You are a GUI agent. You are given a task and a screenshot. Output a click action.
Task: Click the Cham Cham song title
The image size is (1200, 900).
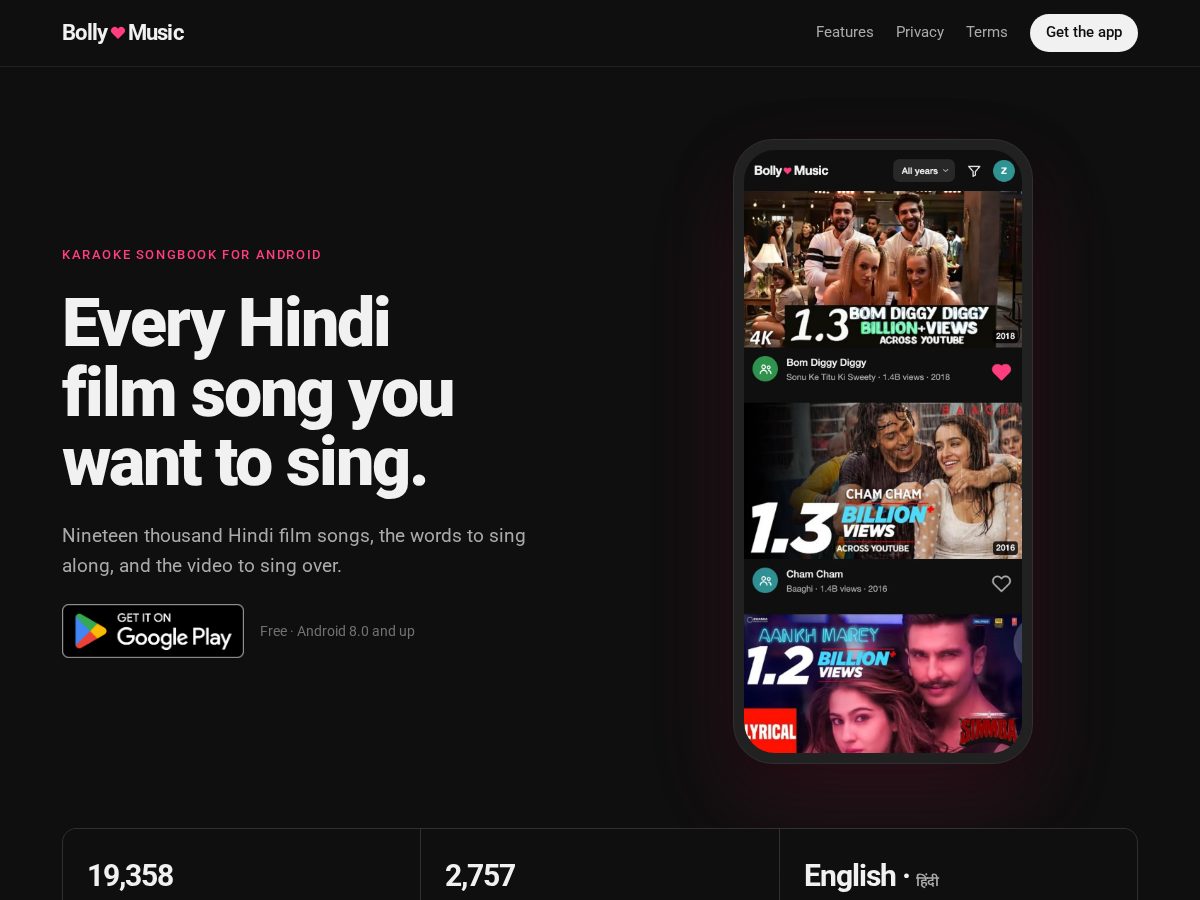814,574
